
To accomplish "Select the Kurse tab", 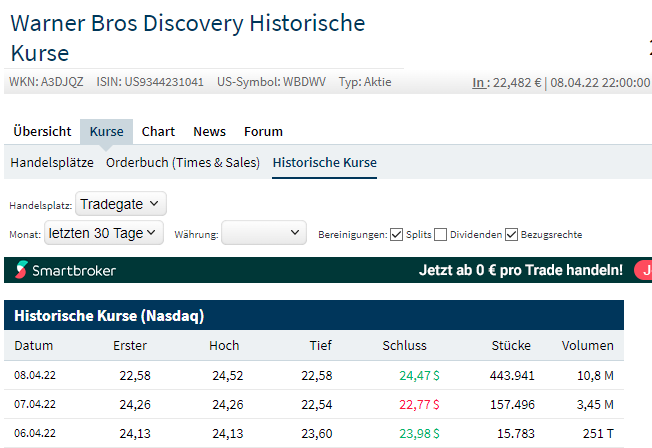I will click(x=106, y=131).
